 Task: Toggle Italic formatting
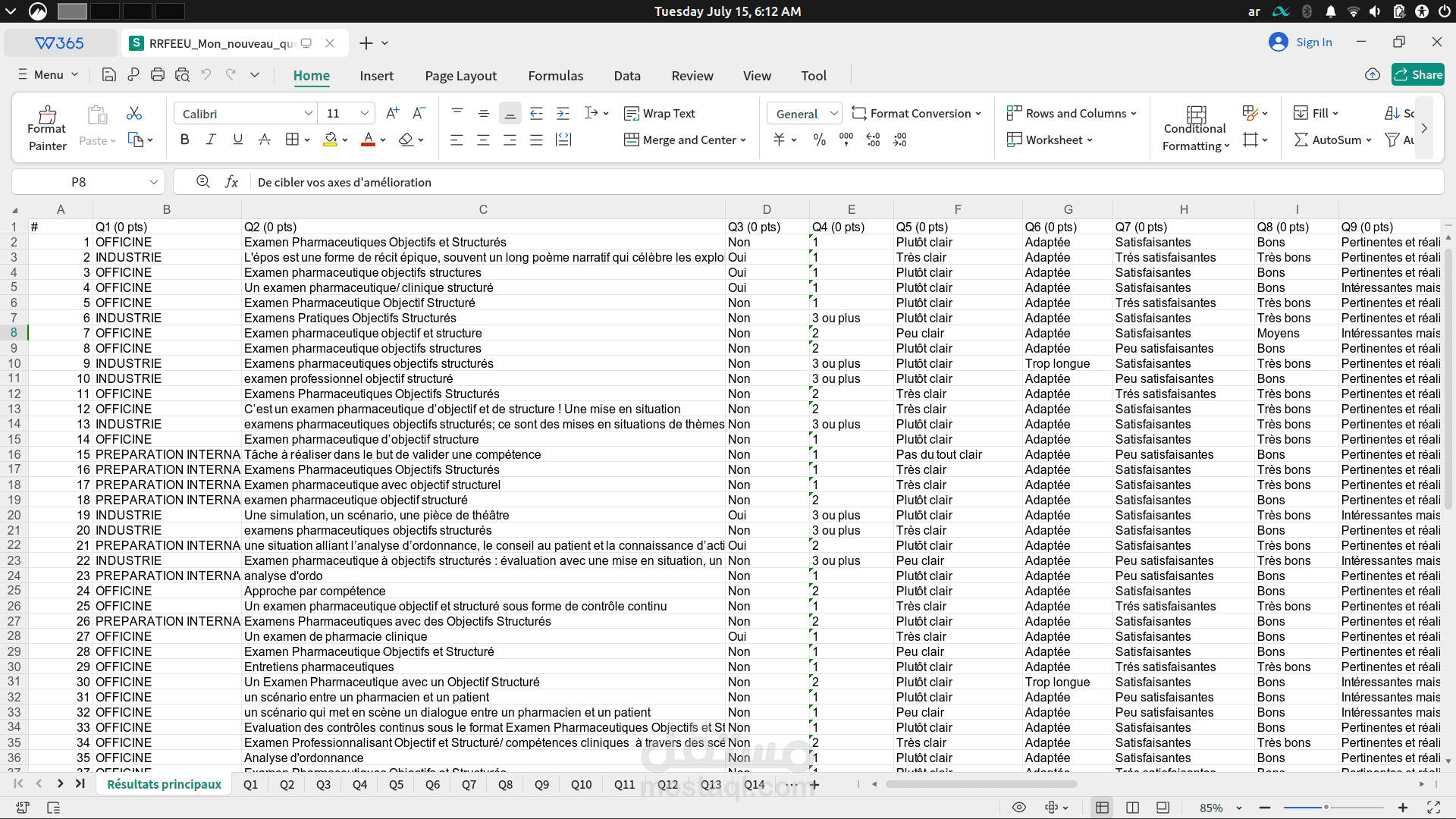[x=211, y=140]
